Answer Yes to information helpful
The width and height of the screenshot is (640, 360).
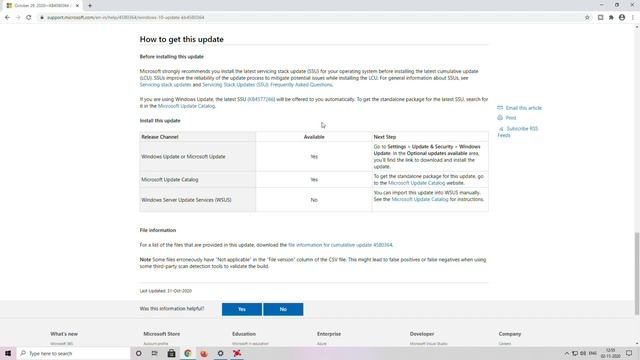tap(242, 309)
